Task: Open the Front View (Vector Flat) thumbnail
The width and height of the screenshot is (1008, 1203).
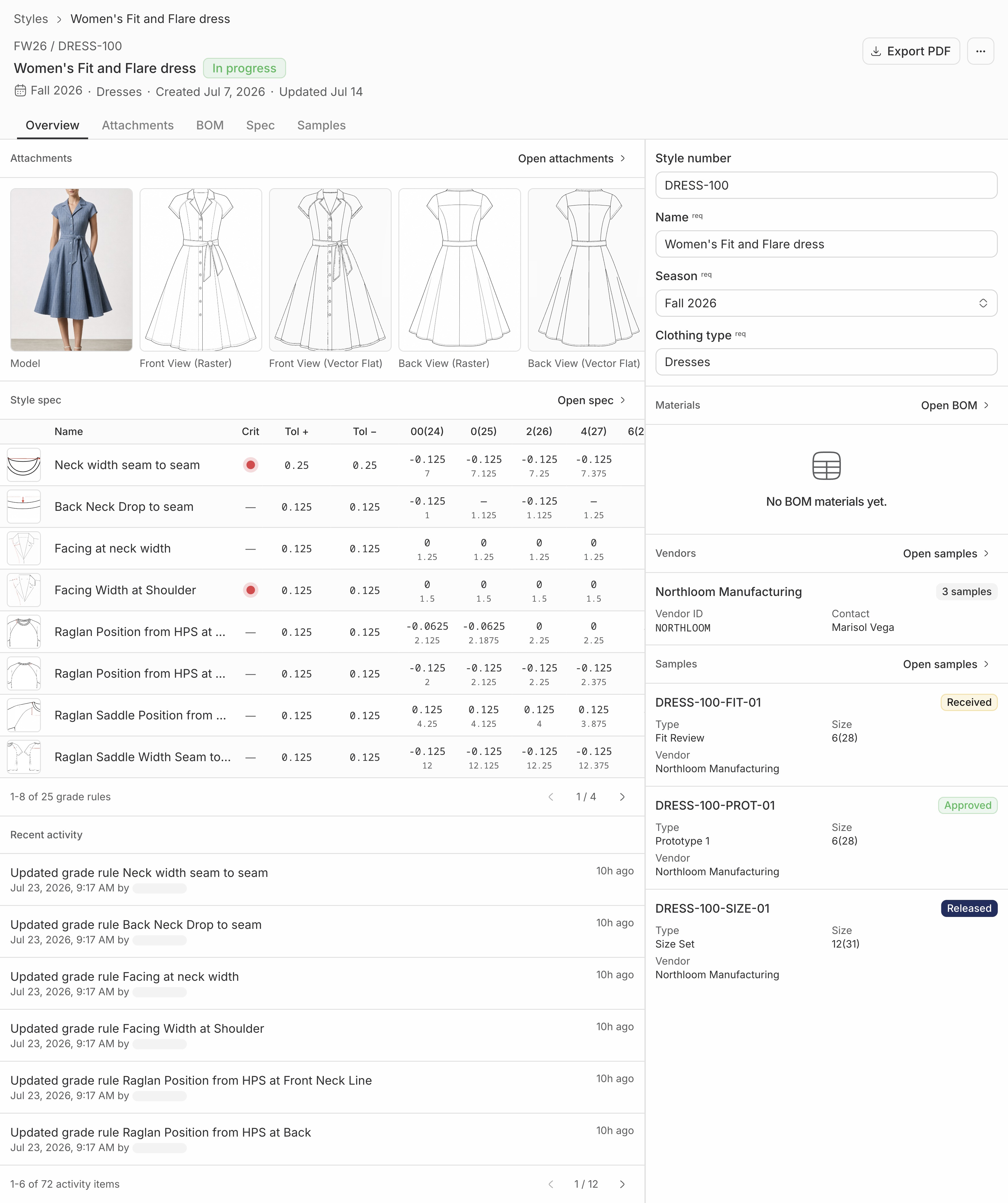Action: coord(330,269)
